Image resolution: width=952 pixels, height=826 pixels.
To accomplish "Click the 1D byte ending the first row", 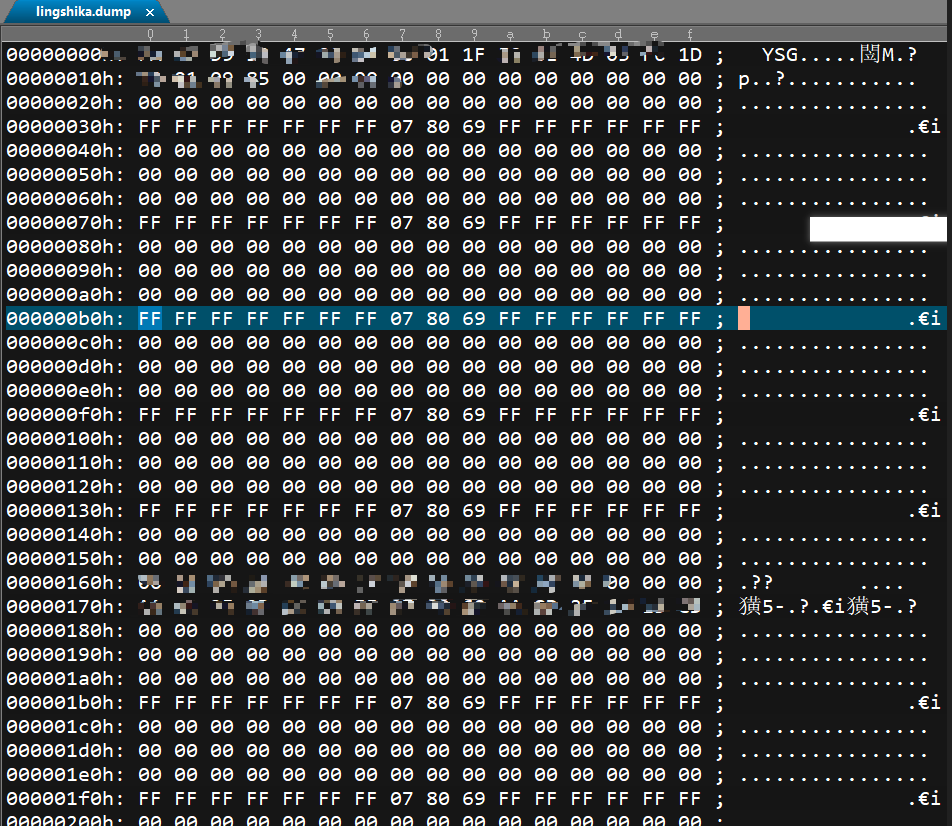I will (x=690, y=55).
